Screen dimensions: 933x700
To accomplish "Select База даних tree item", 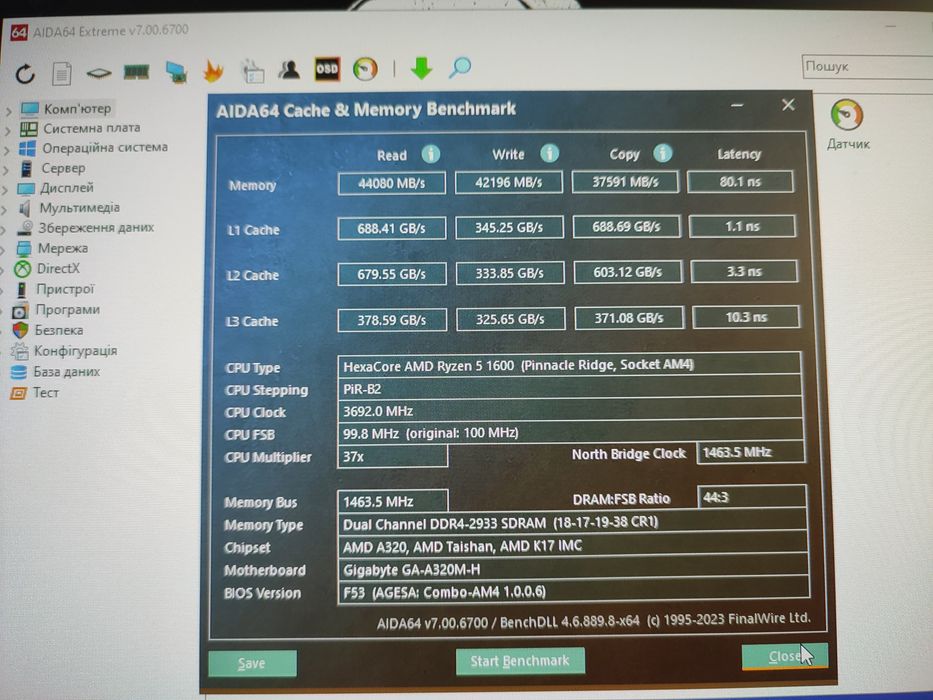I will click(67, 371).
